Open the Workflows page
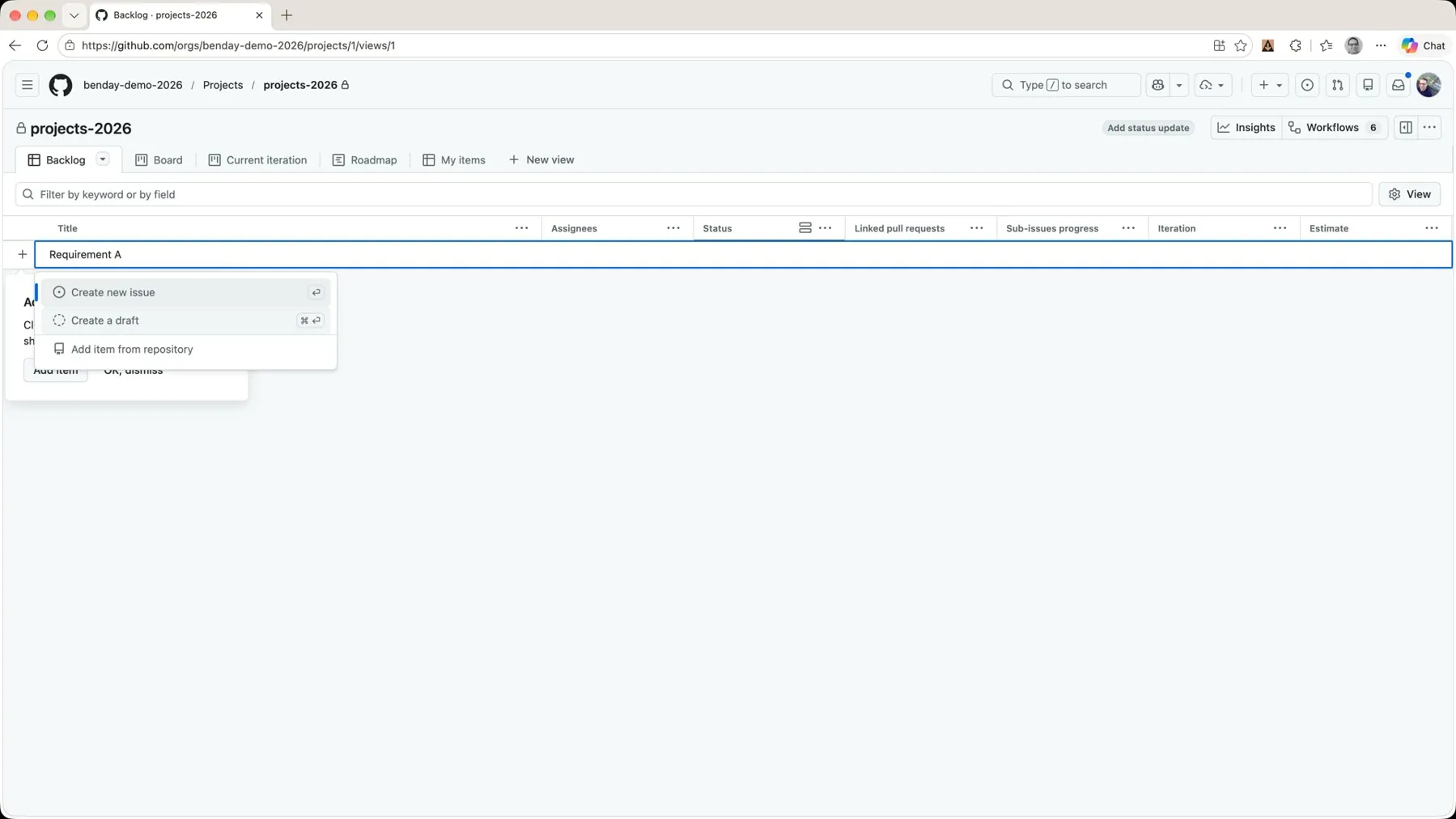The height and width of the screenshot is (819, 1456). [x=1335, y=128]
